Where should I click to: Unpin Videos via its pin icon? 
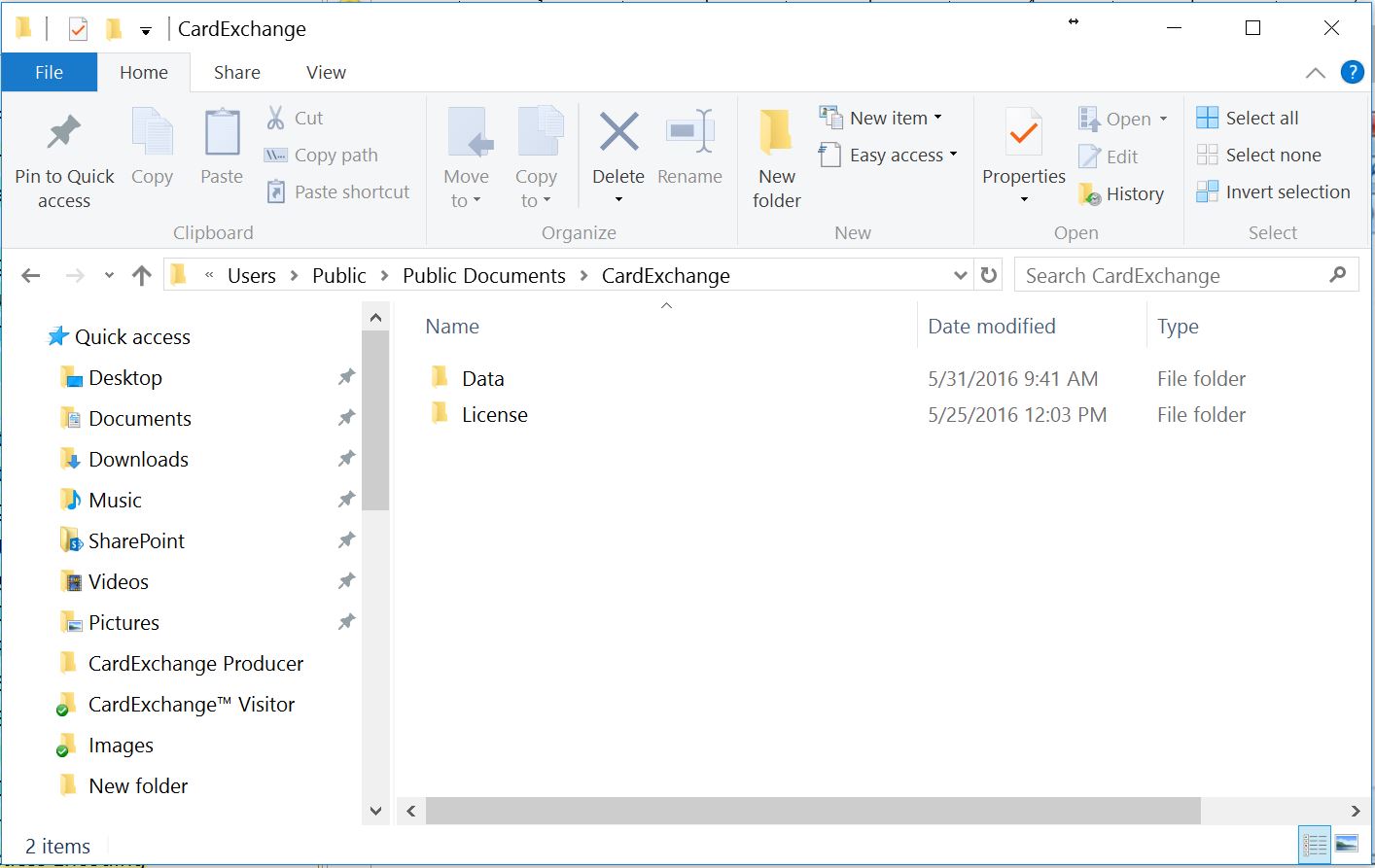pos(346,581)
